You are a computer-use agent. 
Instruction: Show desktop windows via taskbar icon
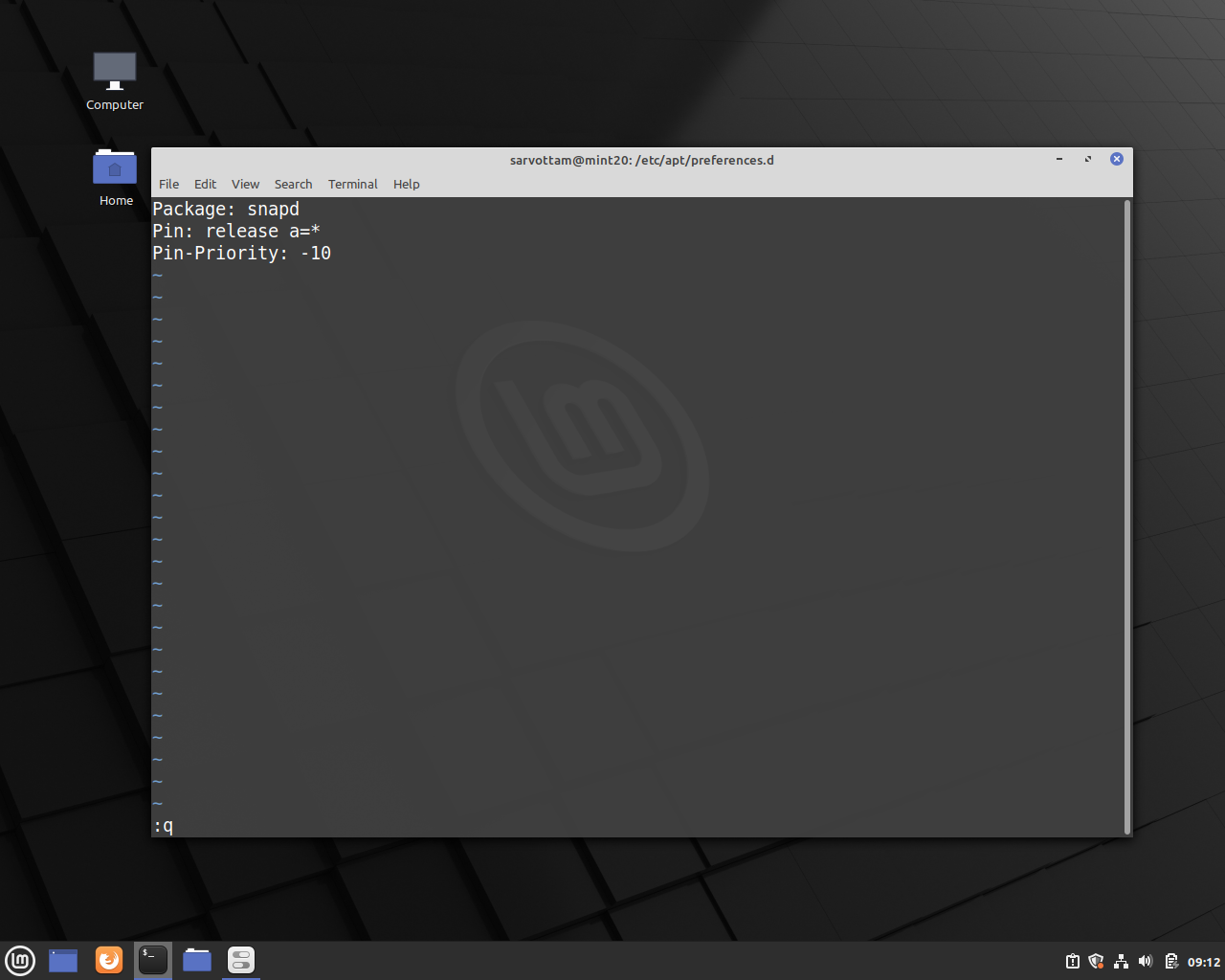(62, 960)
